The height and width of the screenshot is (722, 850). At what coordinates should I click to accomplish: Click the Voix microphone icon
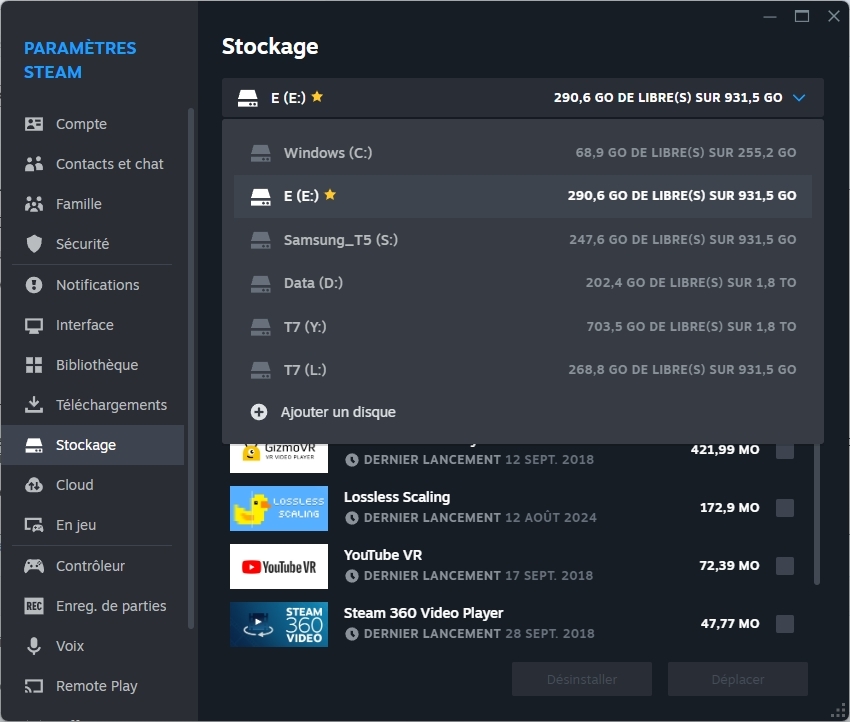pos(34,646)
